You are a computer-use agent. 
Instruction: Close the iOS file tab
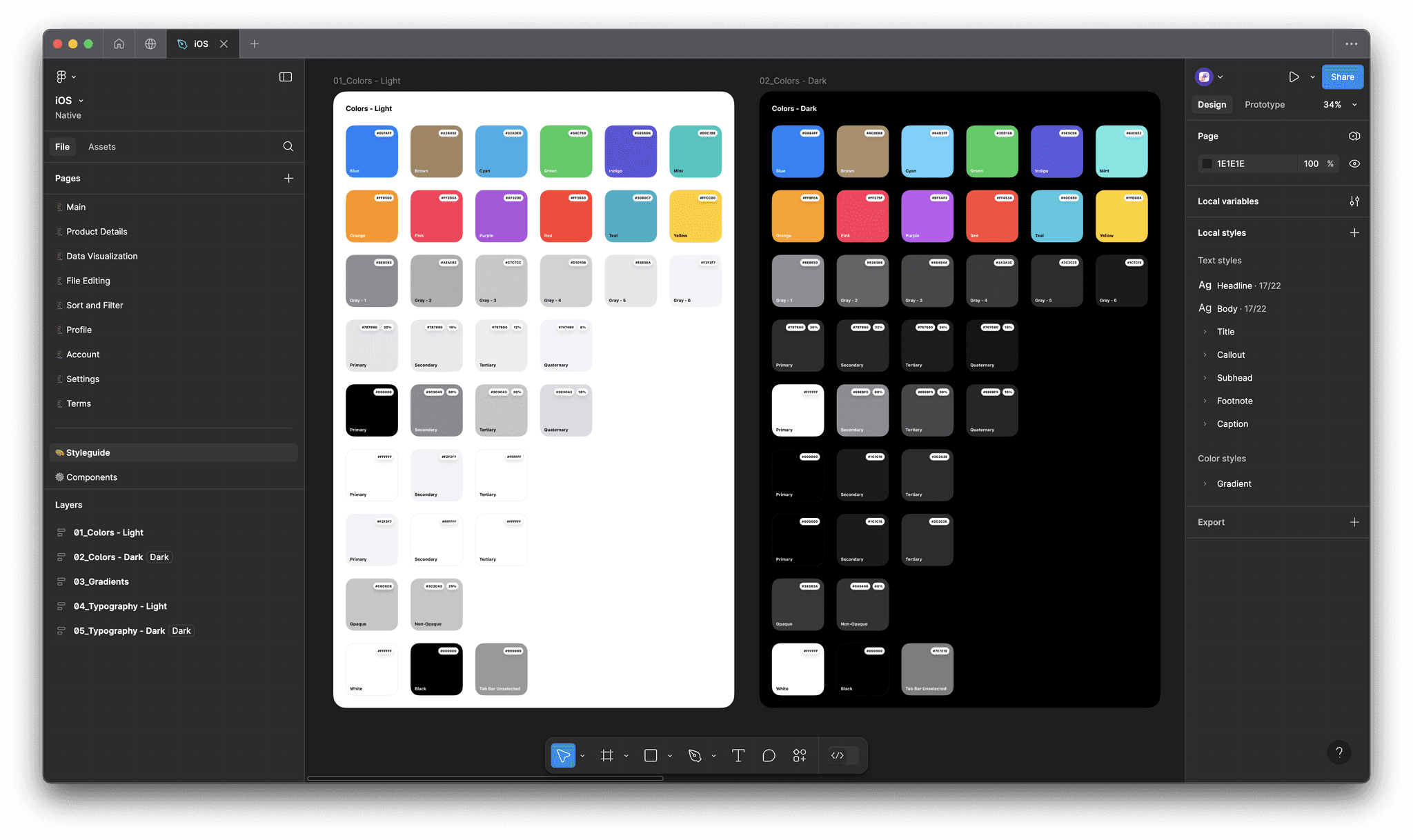point(224,43)
